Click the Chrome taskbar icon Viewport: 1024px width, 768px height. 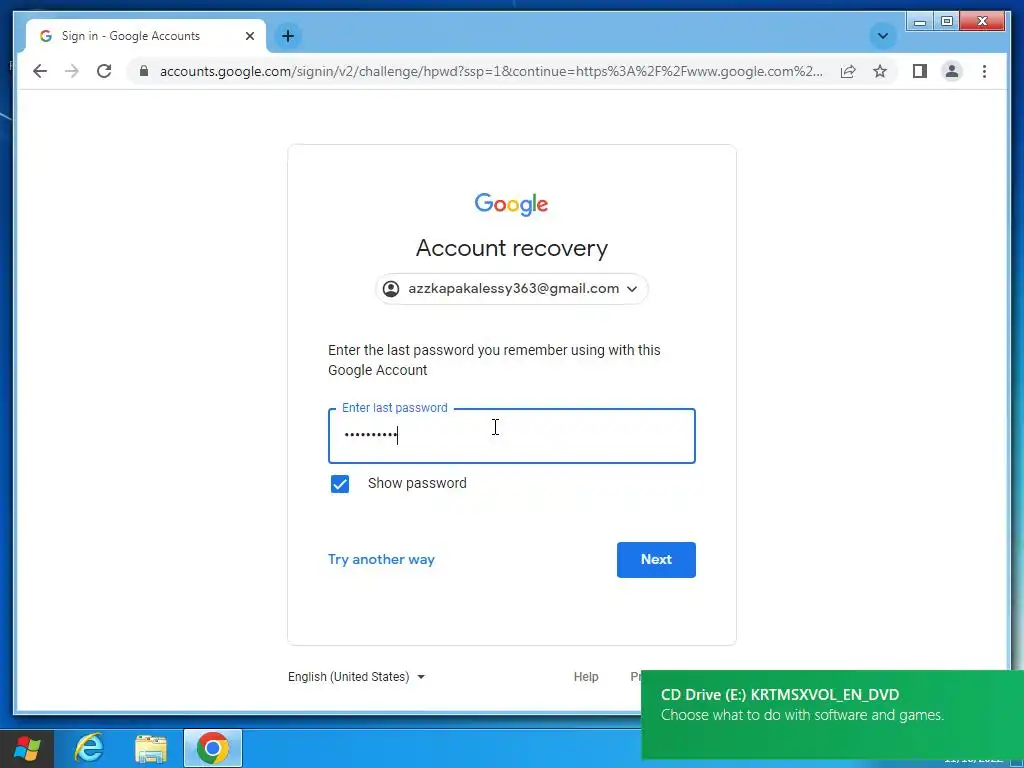(x=213, y=748)
